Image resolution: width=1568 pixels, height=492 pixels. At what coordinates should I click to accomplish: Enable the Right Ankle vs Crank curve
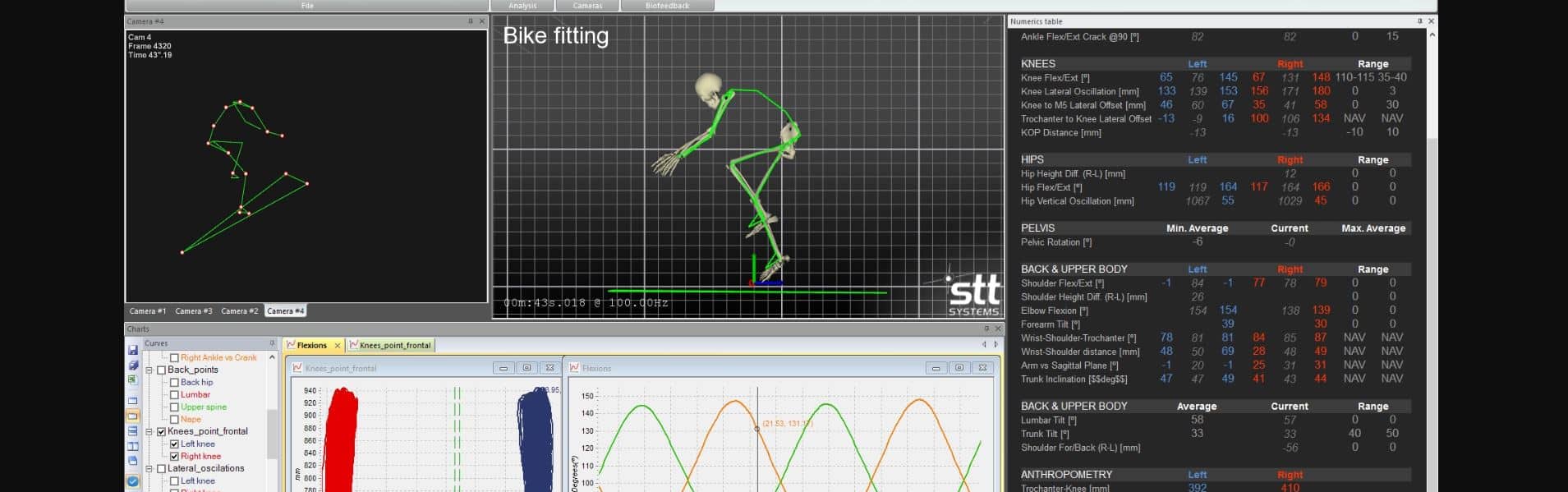point(174,357)
